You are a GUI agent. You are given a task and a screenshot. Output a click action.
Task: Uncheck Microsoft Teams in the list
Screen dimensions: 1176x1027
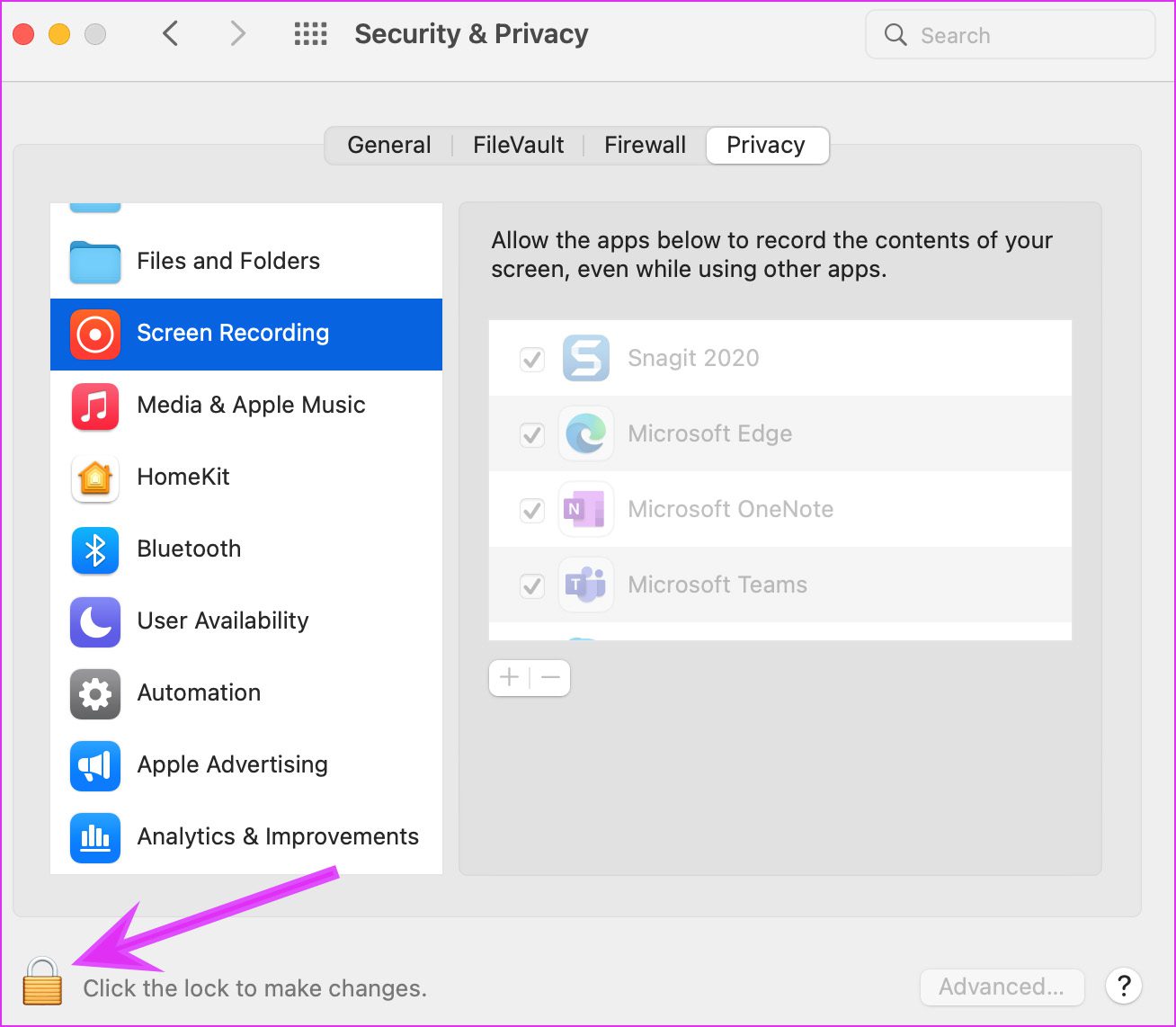pos(531,585)
